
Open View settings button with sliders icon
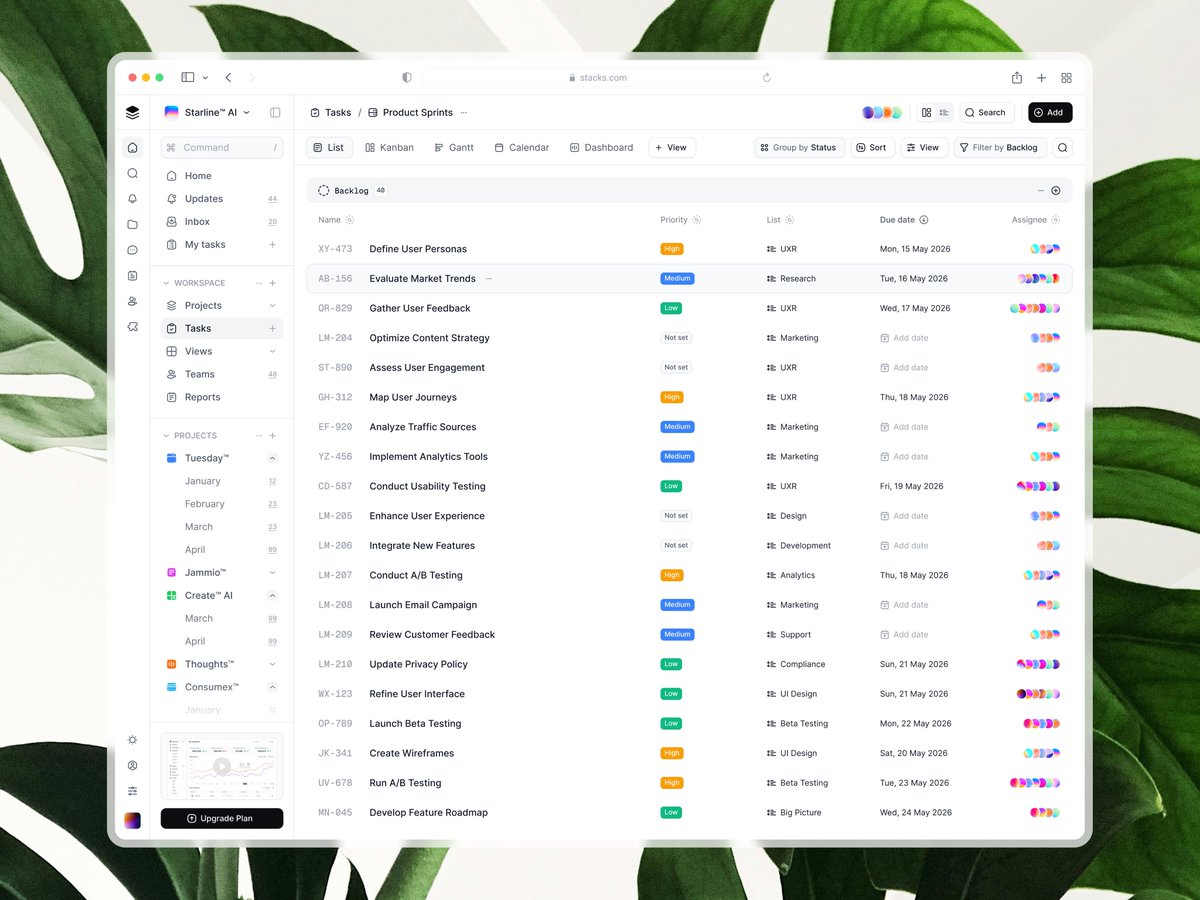924,147
